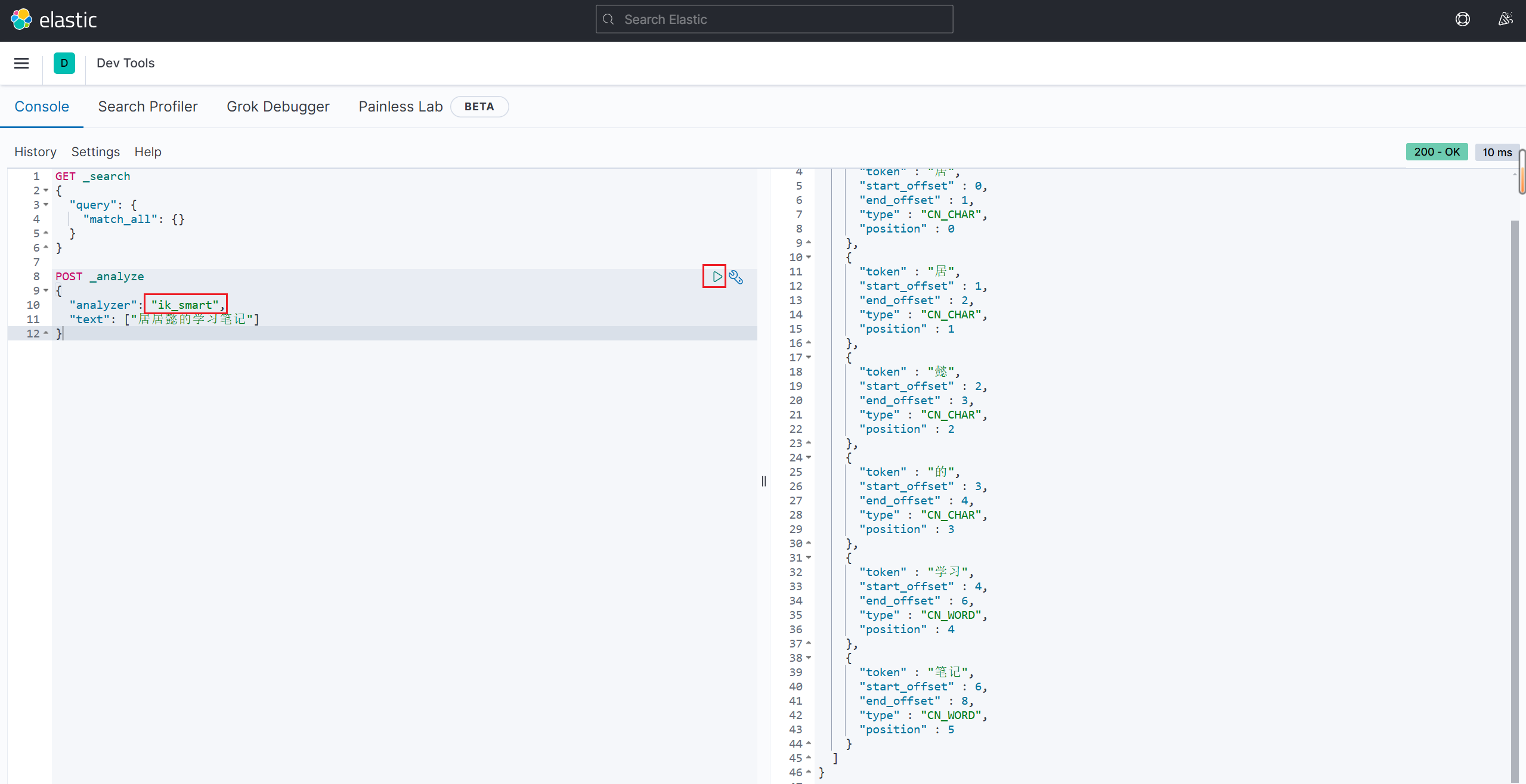Toggle editor fold arrow at line 12
Viewport: 1526px width, 784px height.
point(46,334)
